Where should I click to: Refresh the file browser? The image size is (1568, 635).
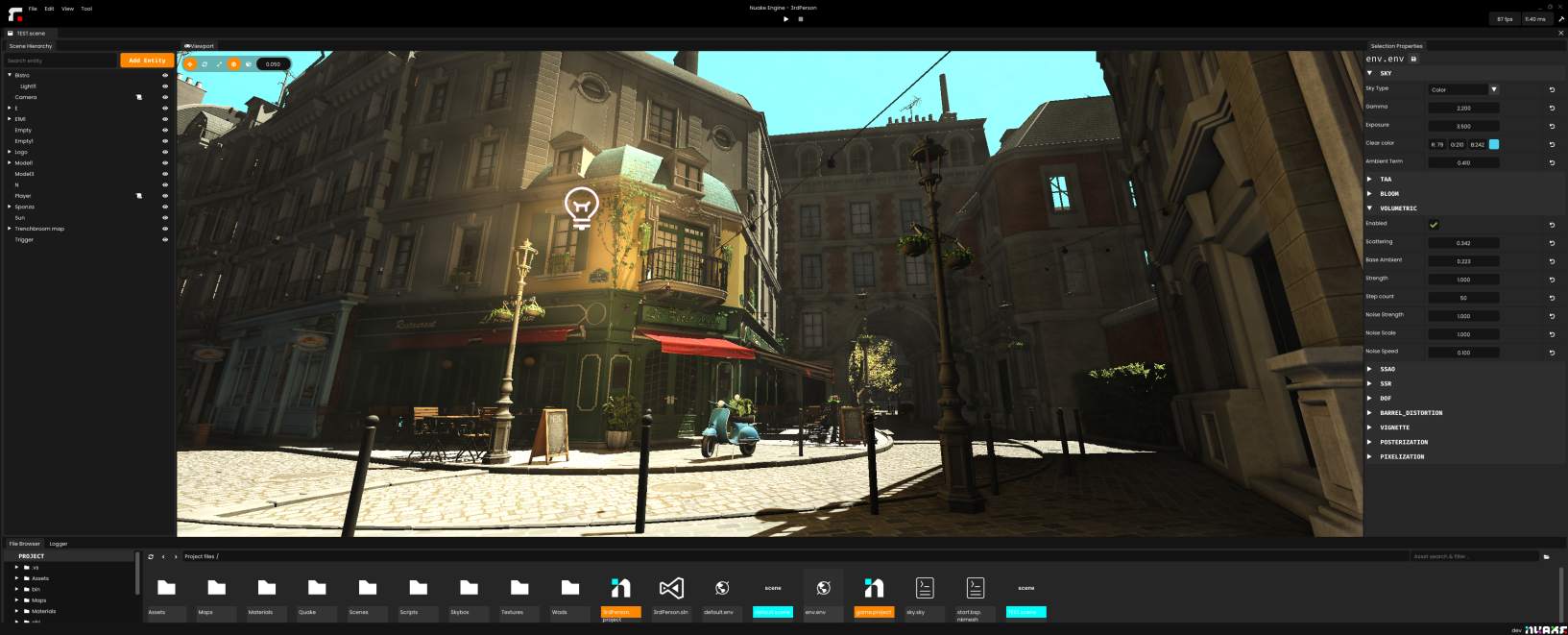(151, 556)
